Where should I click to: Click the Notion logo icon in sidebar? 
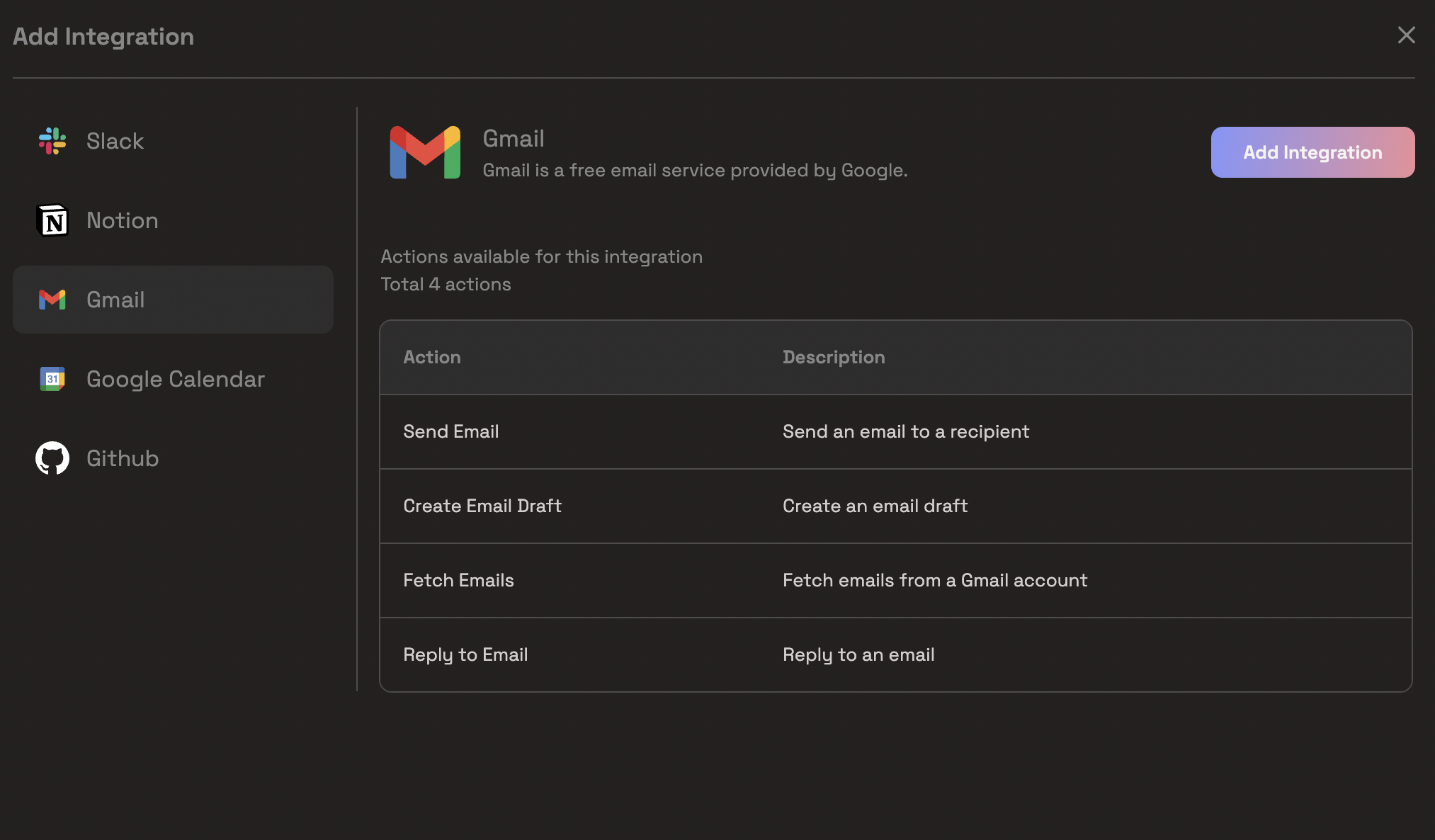52,220
